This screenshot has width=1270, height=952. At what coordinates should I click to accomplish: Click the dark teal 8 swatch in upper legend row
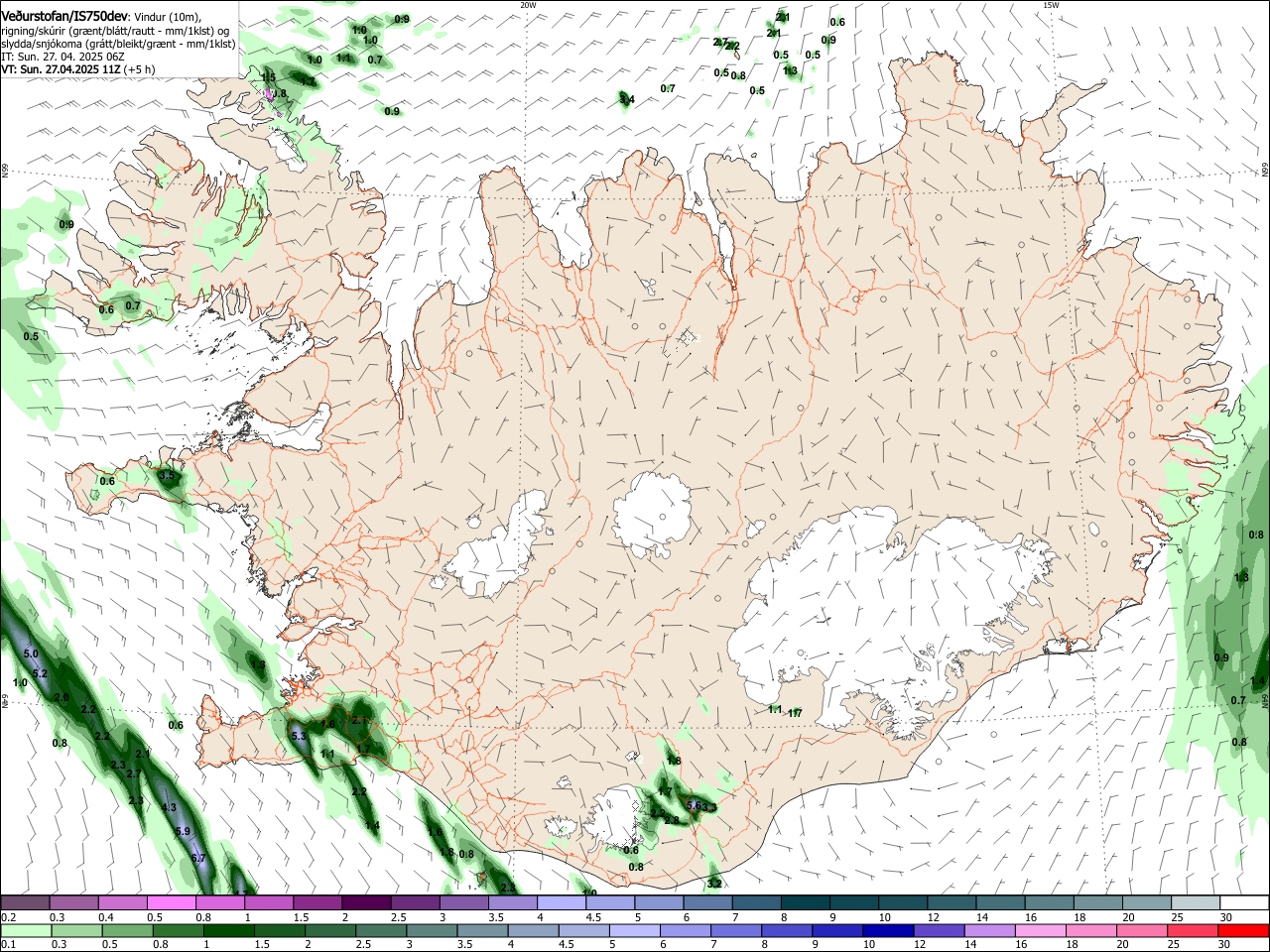pos(805,903)
